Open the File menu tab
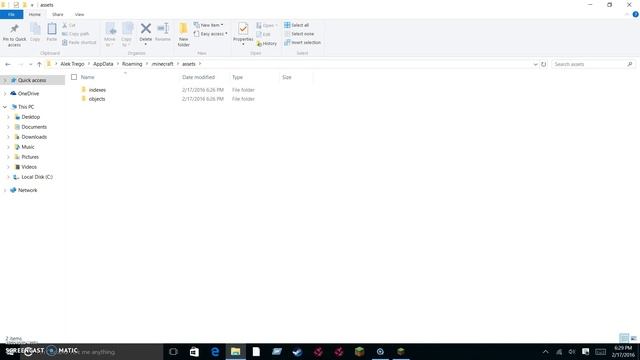The width and height of the screenshot is (640, 360). click(x=11, y=14)
